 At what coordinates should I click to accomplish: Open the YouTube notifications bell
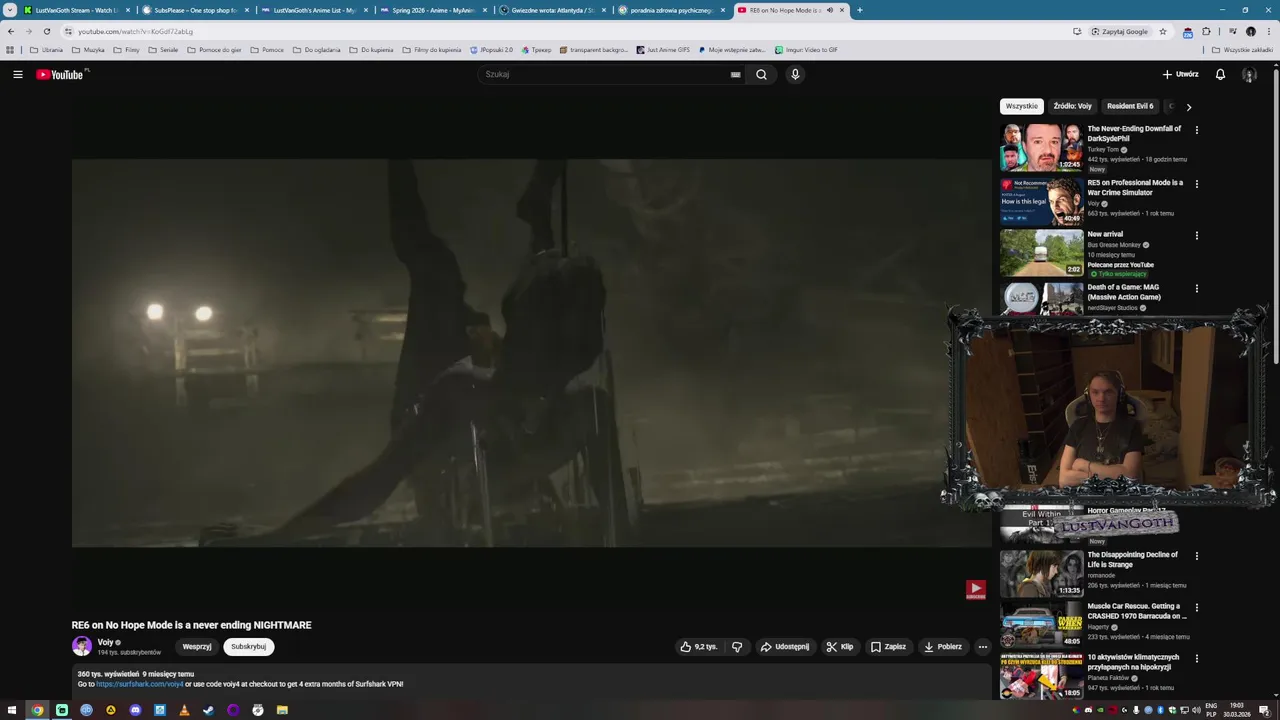(x=1220, y=74)
